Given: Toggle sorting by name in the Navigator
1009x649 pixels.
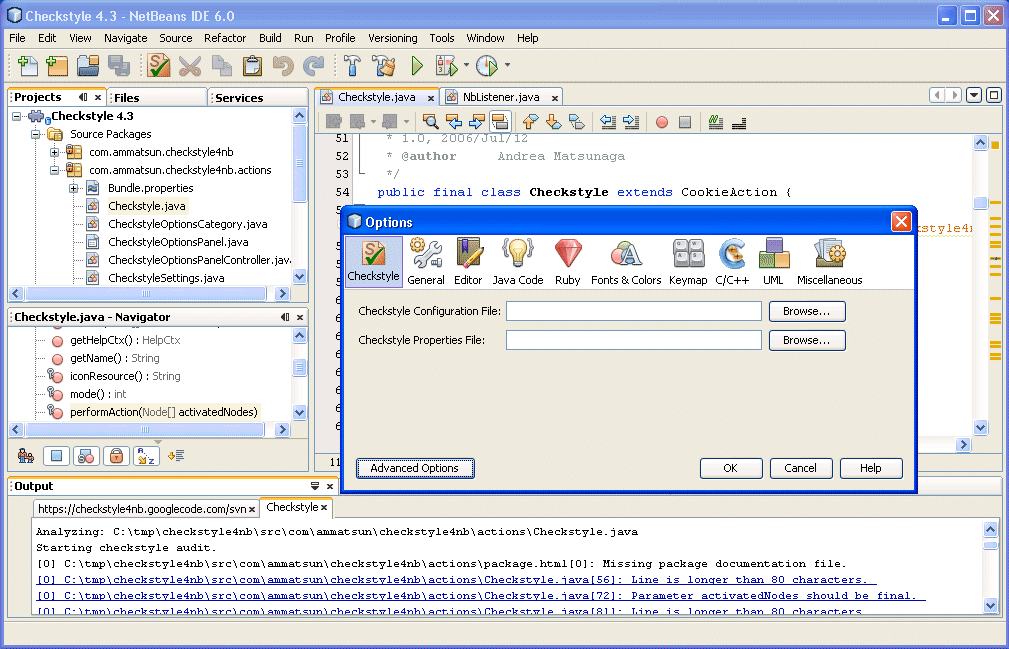Looking at the screenshot, I should coord(146,456).
